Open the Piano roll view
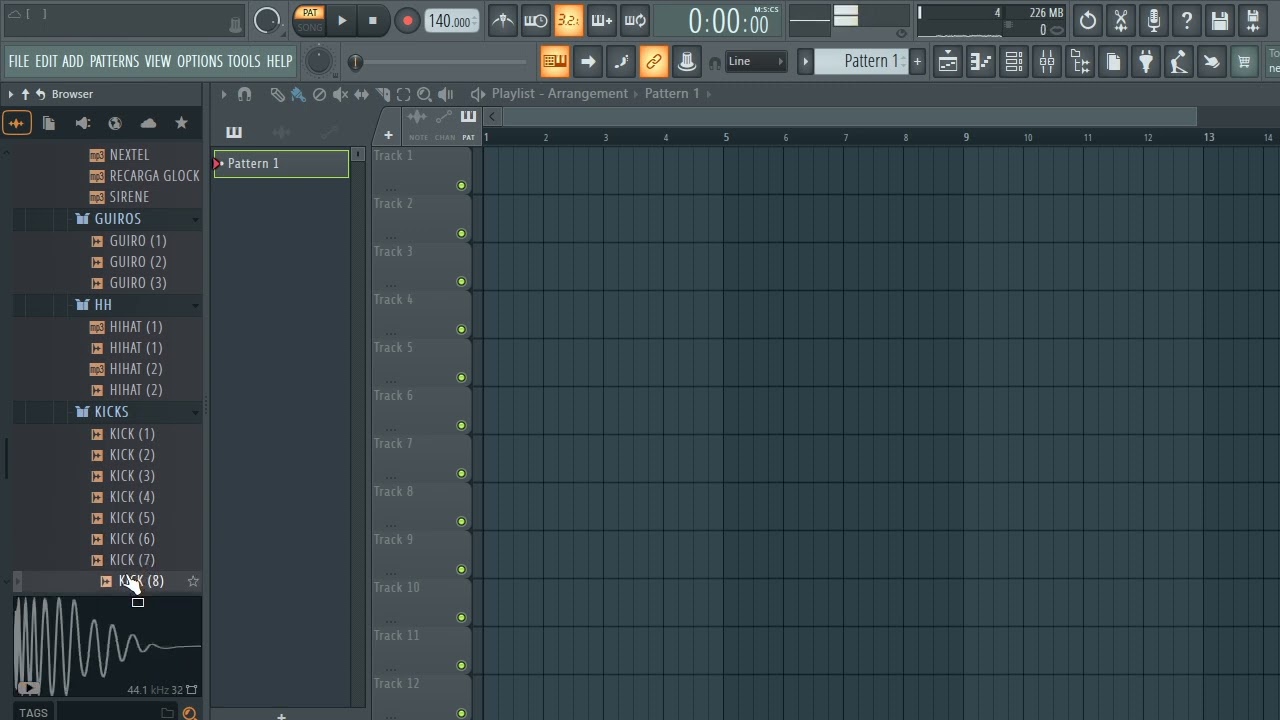The height and width of the screenshot is (720, 1280). 981,62
